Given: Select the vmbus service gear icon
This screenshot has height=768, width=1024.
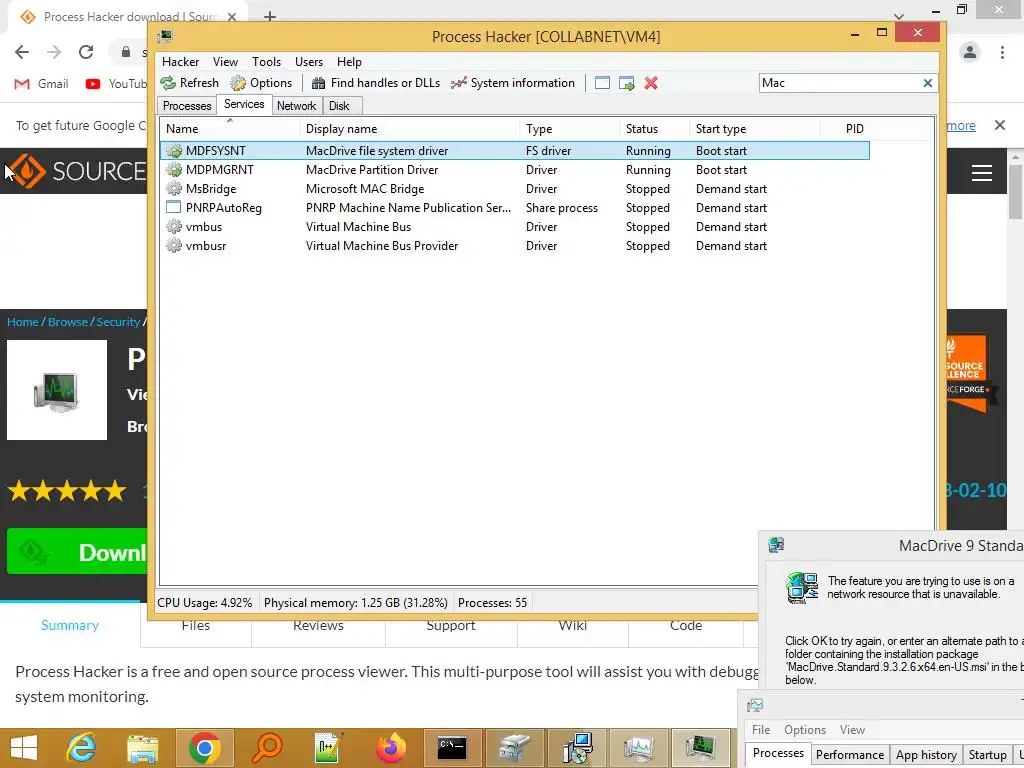Looking at the screenshot, I should click(174, 227).
